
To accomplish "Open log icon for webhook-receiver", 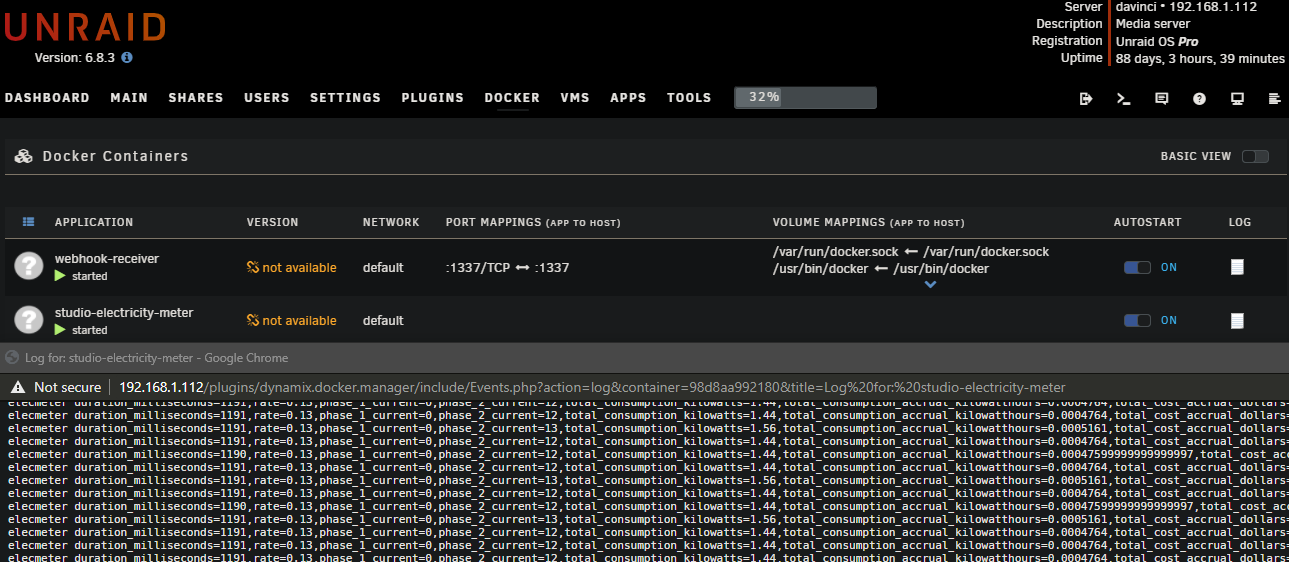I will pos(1237,267).
